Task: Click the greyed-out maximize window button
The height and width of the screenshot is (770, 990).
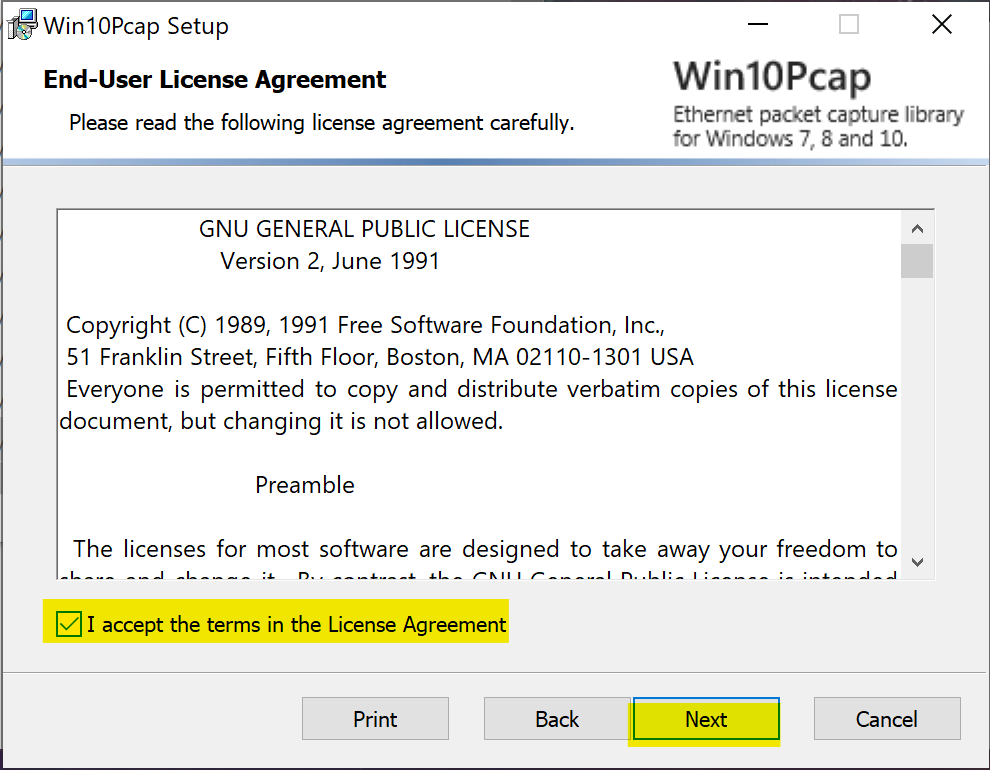Action: tap(849, 25)
